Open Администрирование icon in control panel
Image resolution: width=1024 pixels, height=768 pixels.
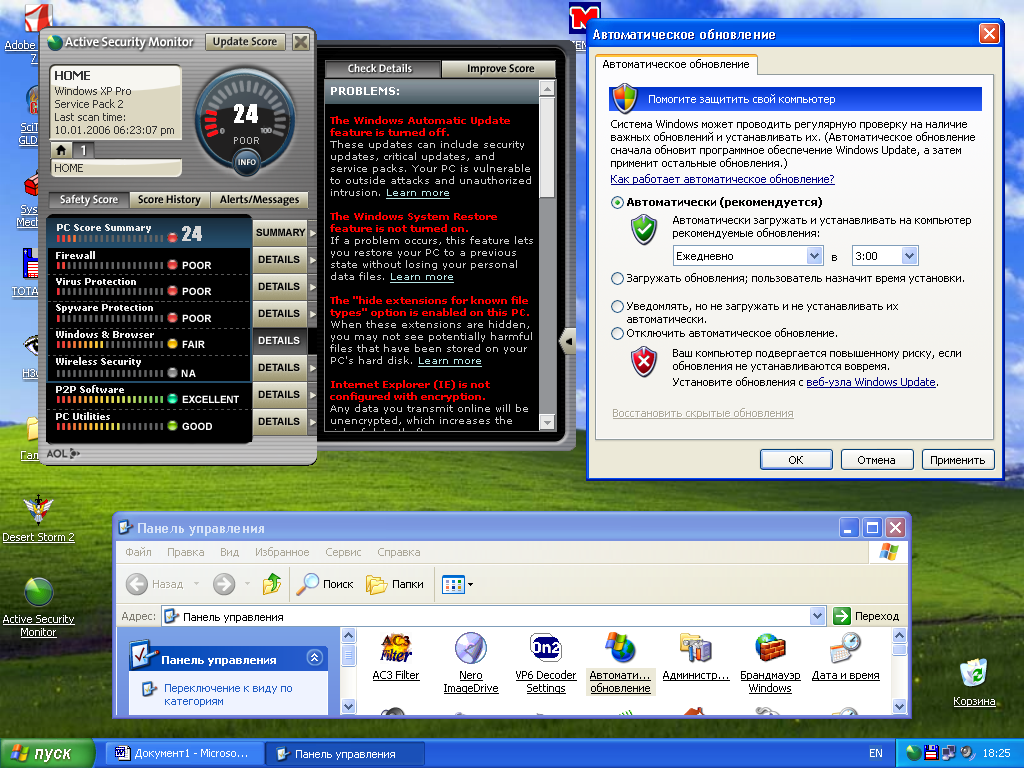point(696,656)
